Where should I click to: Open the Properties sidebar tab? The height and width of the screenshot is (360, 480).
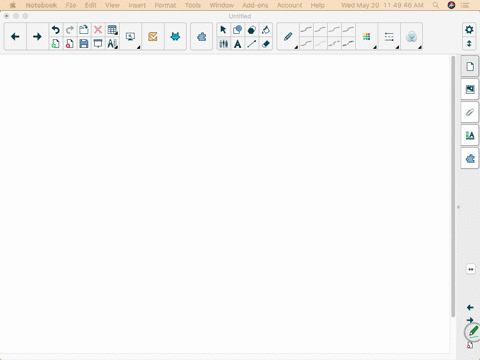[x=470, y=135]
